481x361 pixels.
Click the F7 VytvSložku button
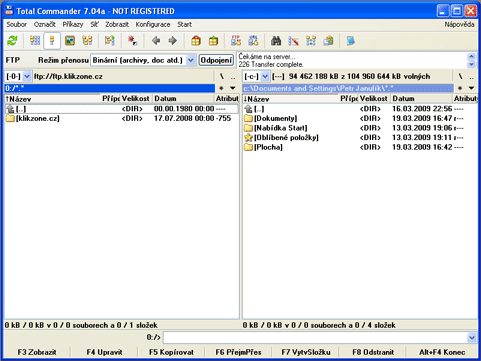(x=306, y=352)
